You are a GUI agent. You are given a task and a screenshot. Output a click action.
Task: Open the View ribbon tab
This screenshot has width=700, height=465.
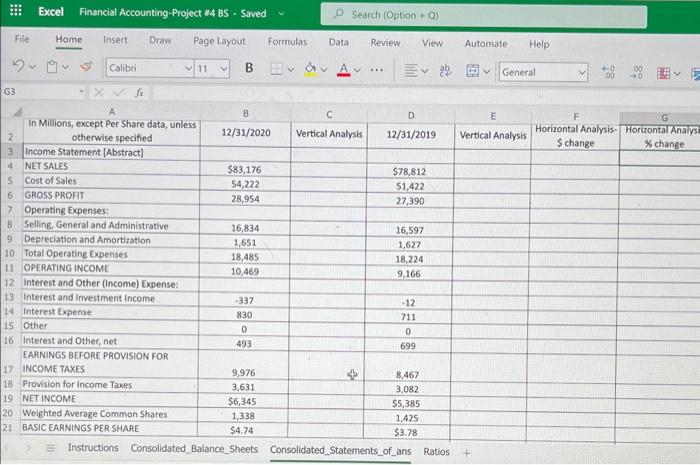pos(433,43)
